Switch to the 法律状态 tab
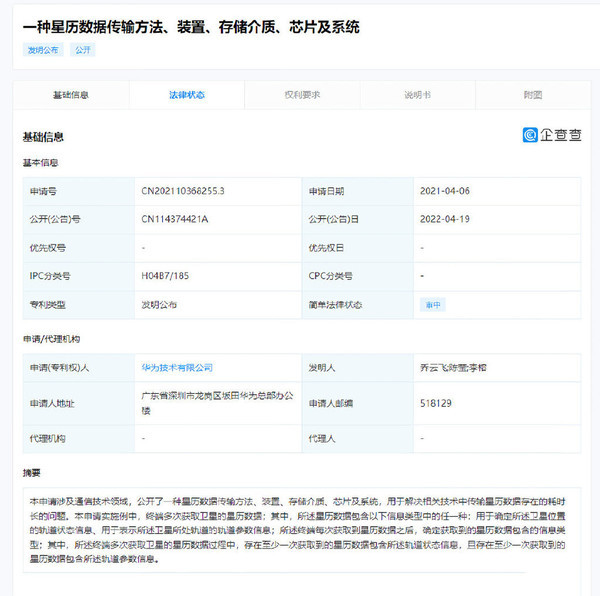The height and width of the screenshot is (596, 600). click(187, 95)
